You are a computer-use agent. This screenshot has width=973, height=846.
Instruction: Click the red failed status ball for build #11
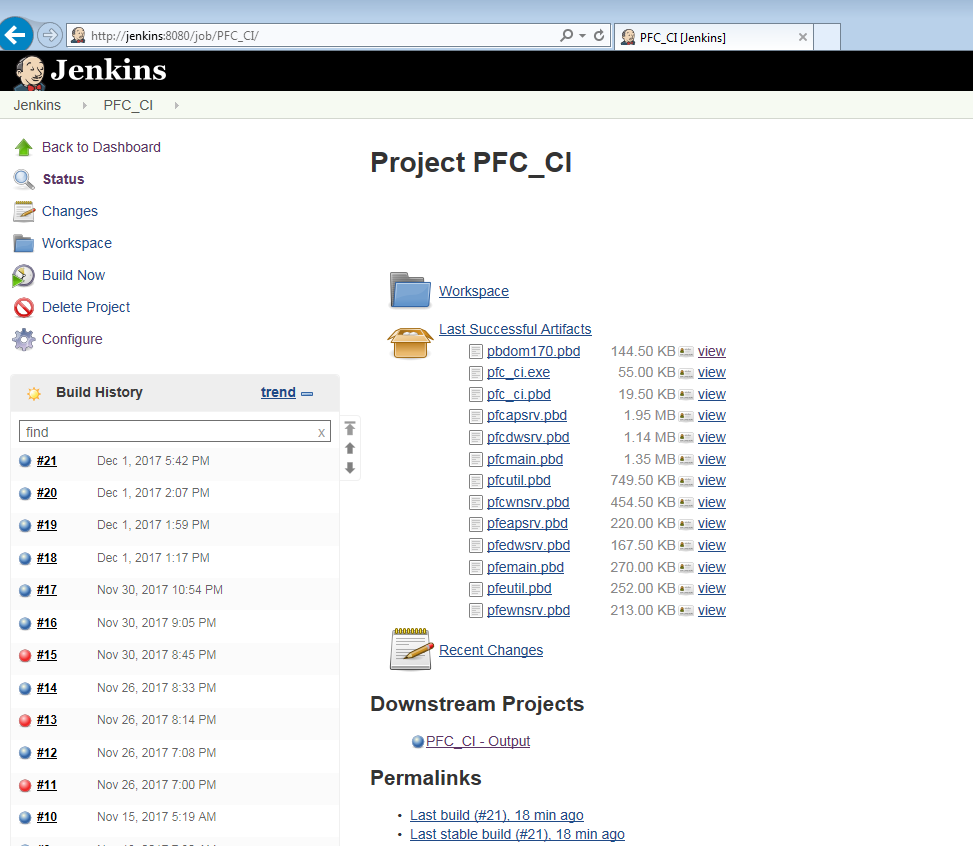[25, 785]
